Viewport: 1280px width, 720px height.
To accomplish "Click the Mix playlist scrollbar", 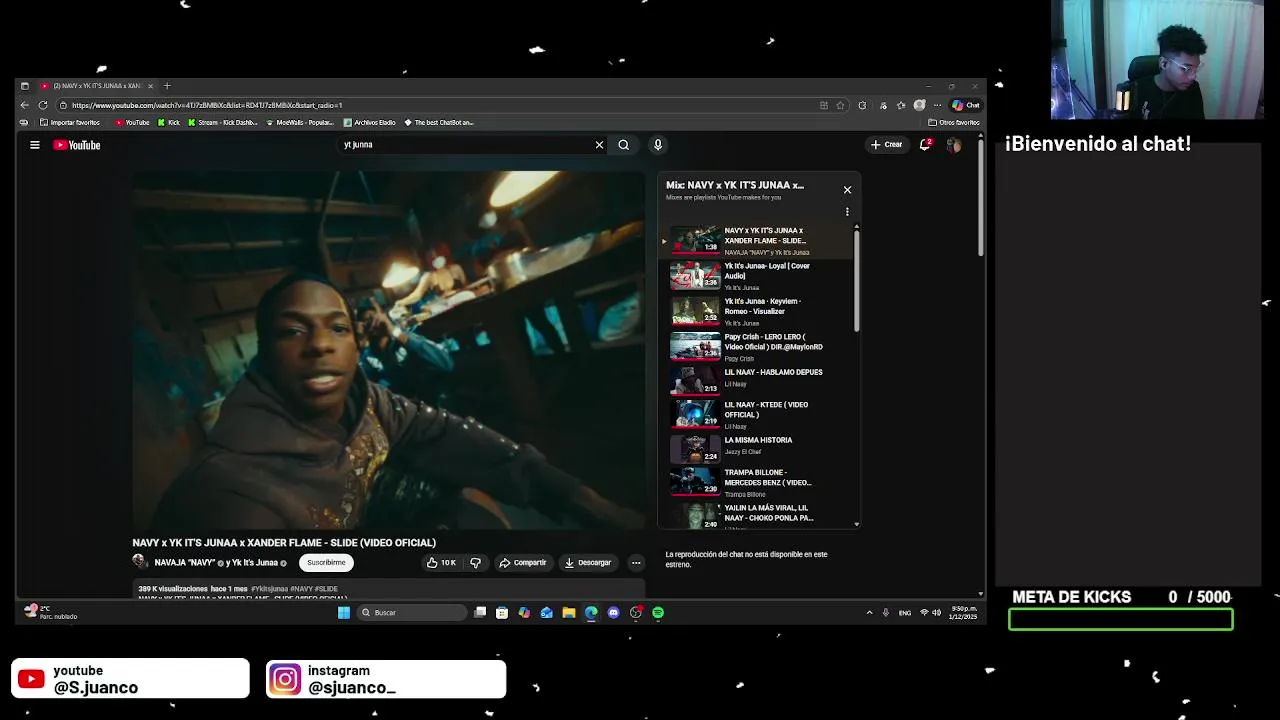I will pos(856,280).
